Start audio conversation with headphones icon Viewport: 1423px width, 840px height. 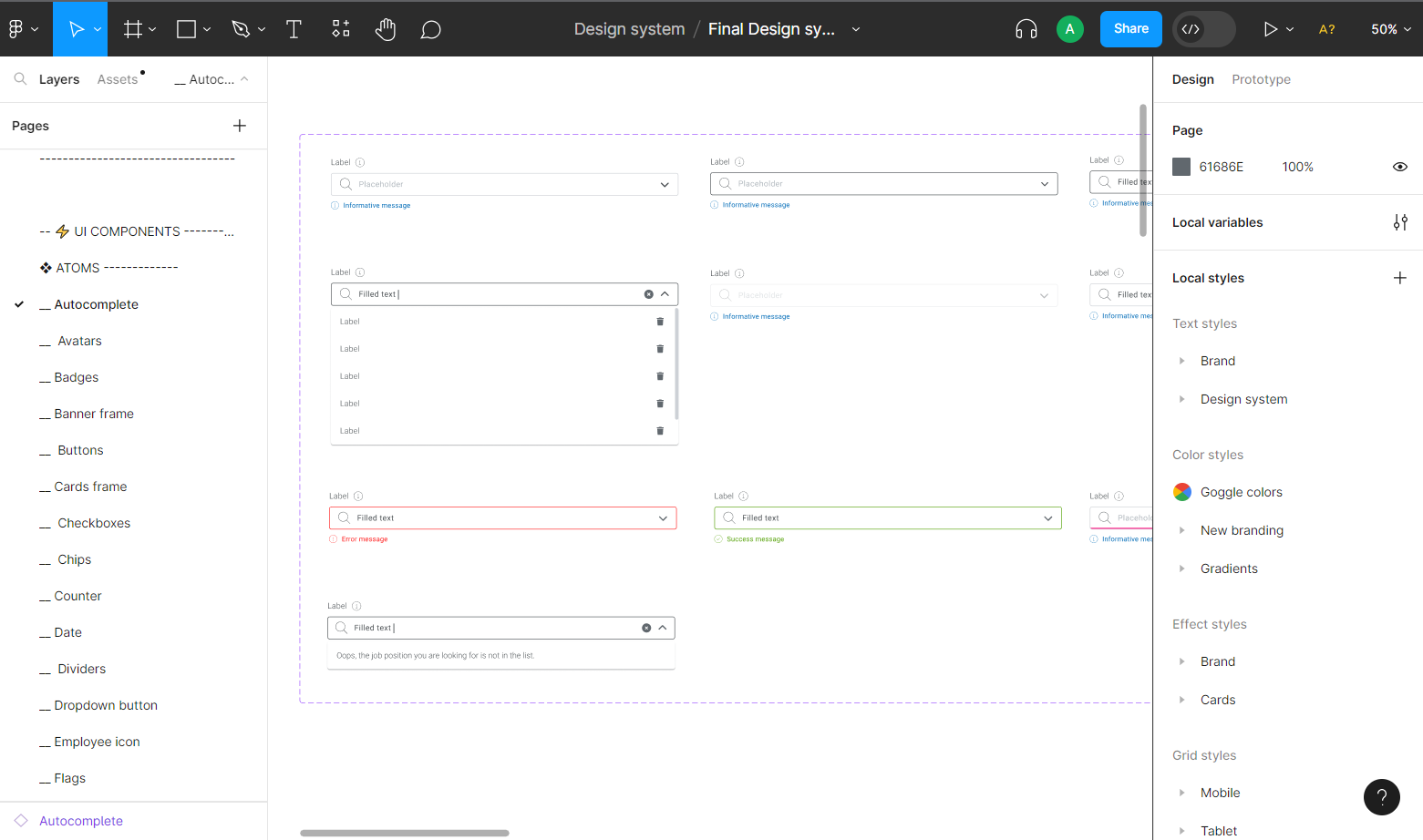(1026, 29)
